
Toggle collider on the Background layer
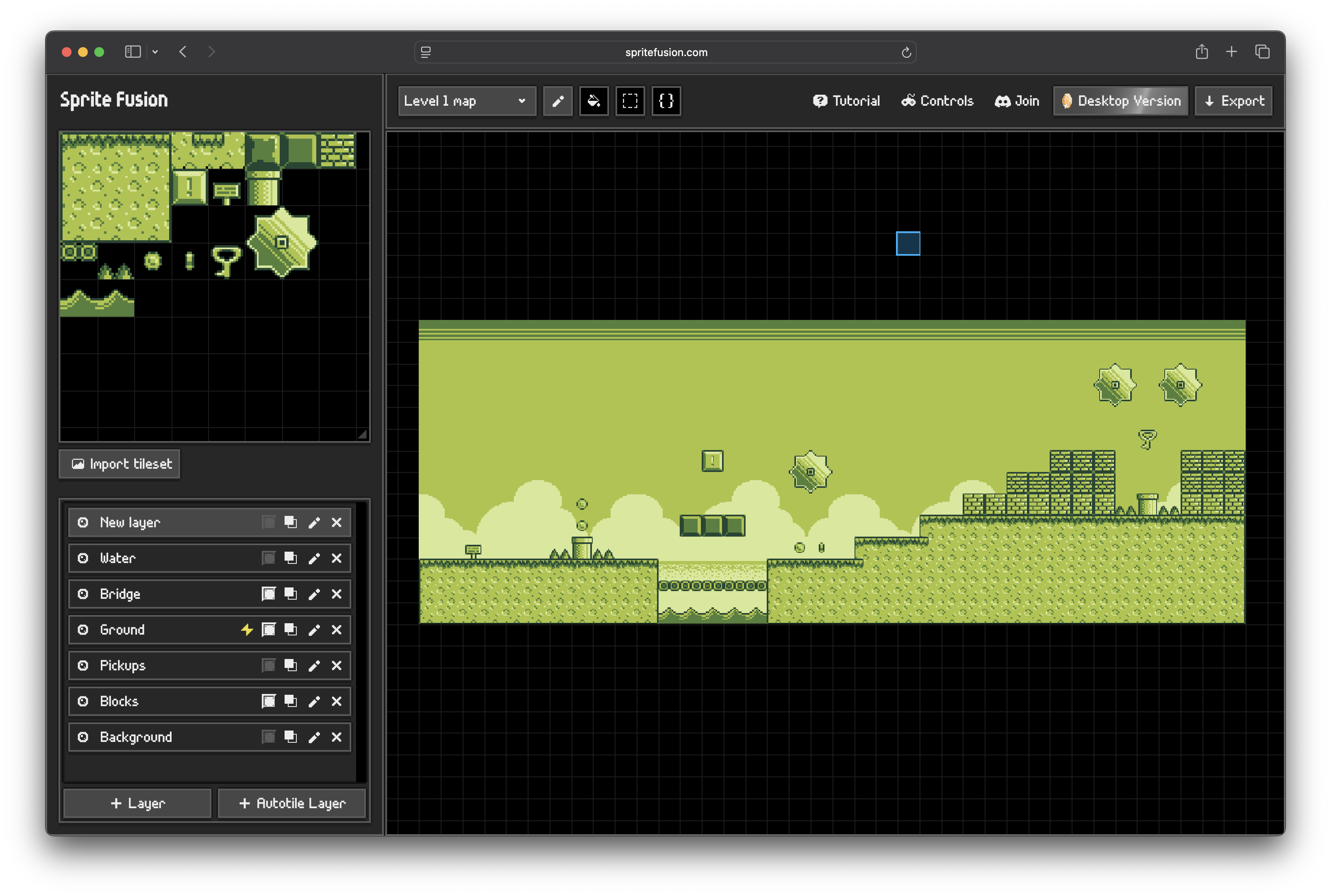pos(269,737)
